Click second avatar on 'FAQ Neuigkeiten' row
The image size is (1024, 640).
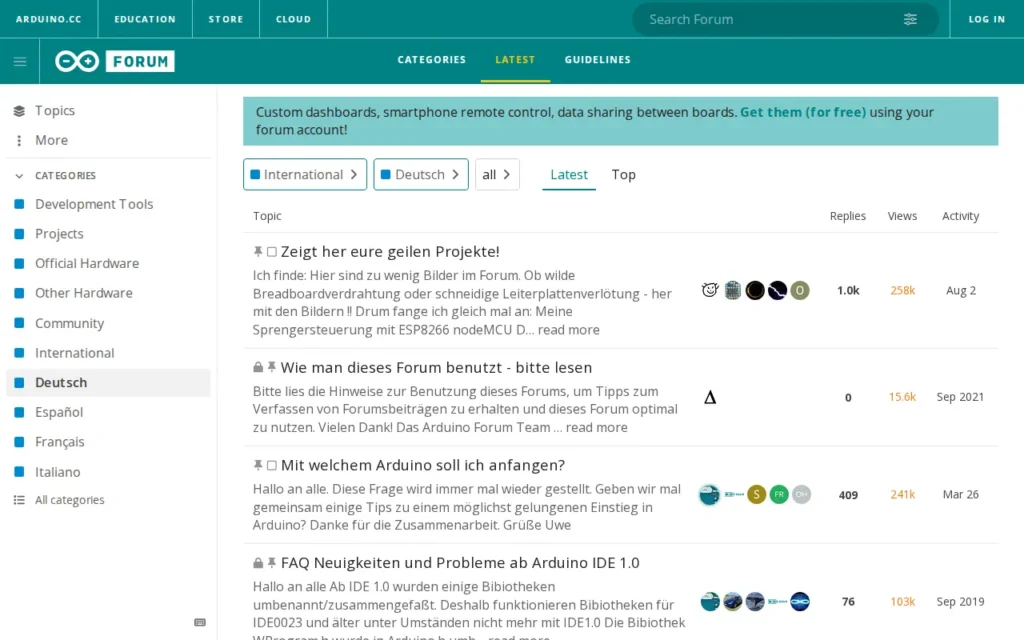[733, 601]
